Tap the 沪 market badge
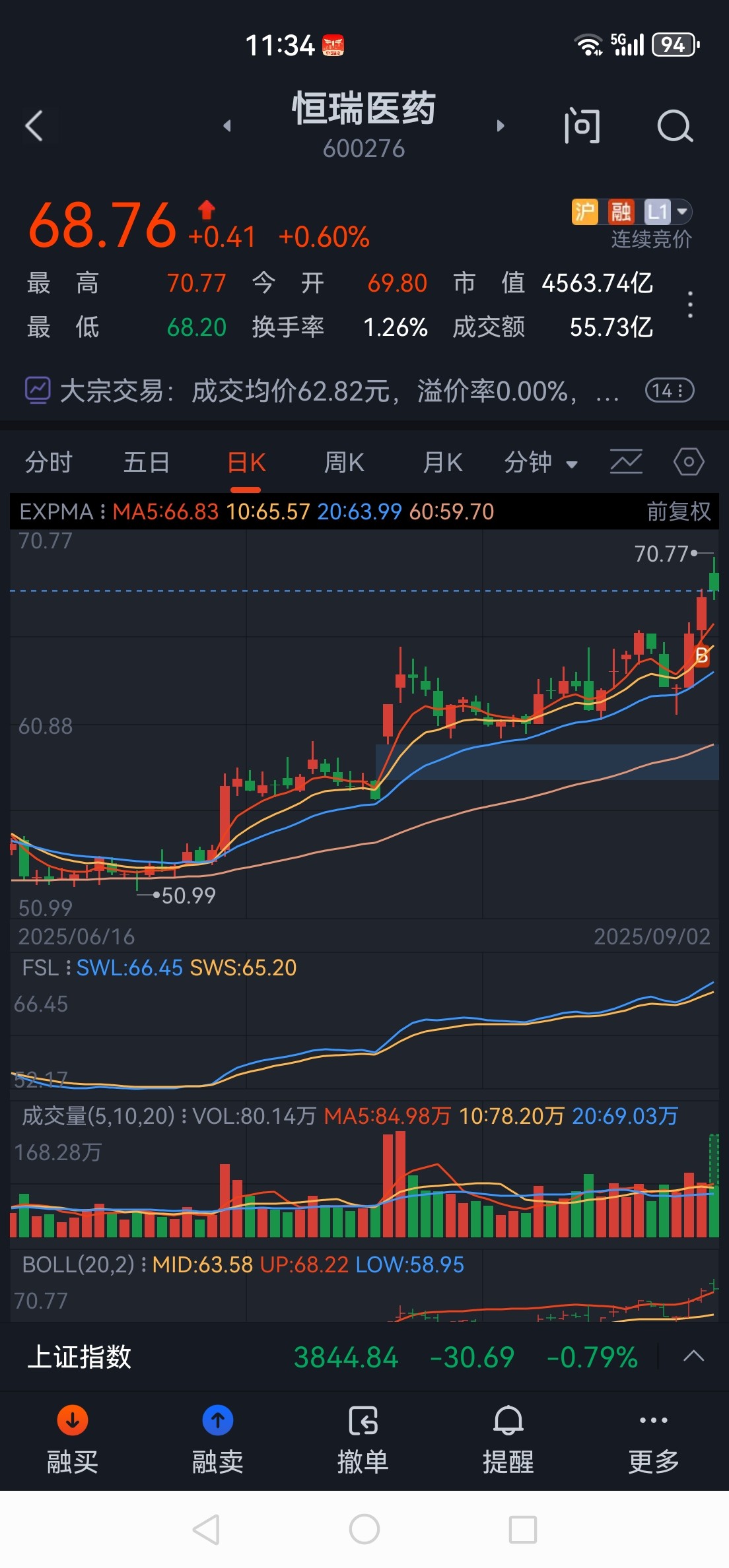Screen dimensions: 729x1568 point(584,212)
